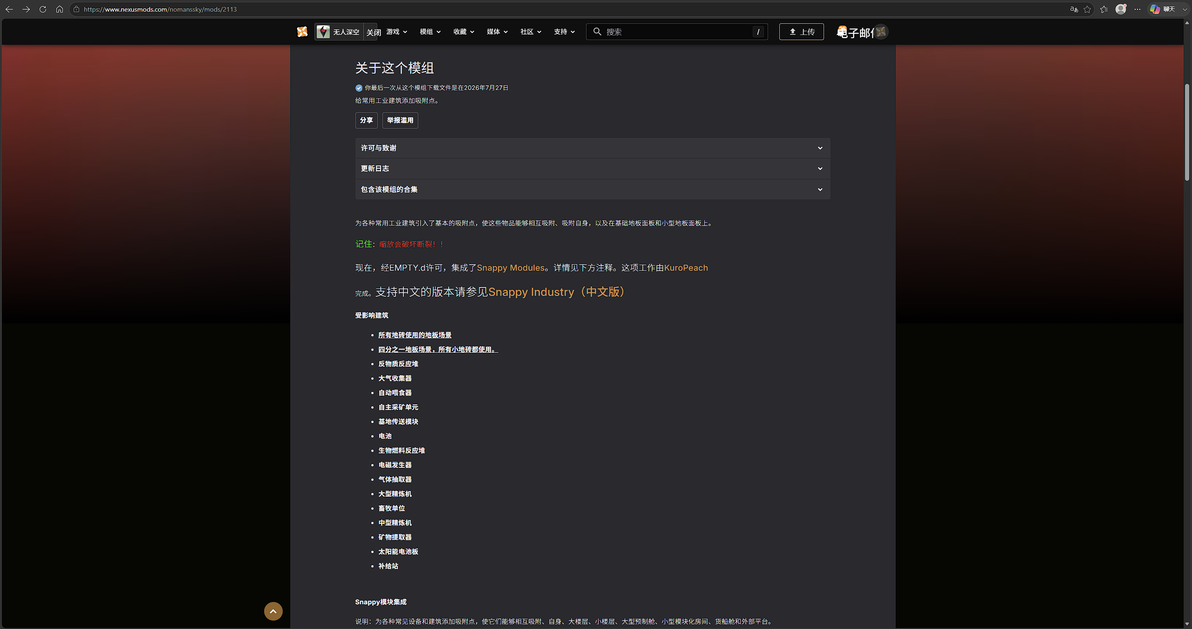
Task: Open the user avatar menu
Action: [x=880, y=32]
